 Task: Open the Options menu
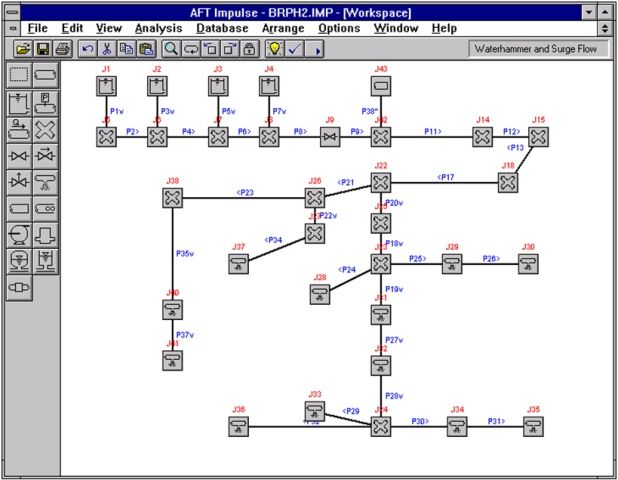pos(339,28)
